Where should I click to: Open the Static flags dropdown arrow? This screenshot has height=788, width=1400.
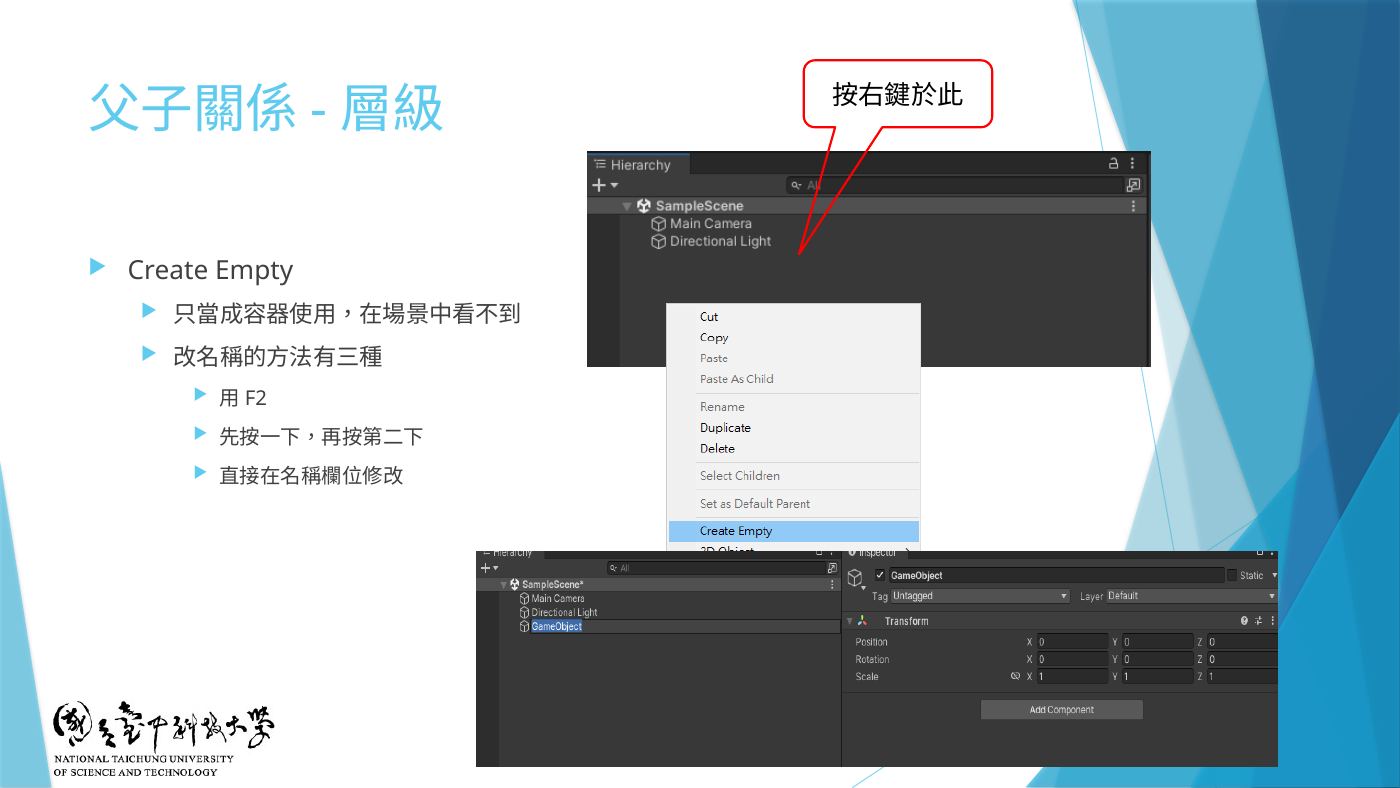[x=1274, y=576]
